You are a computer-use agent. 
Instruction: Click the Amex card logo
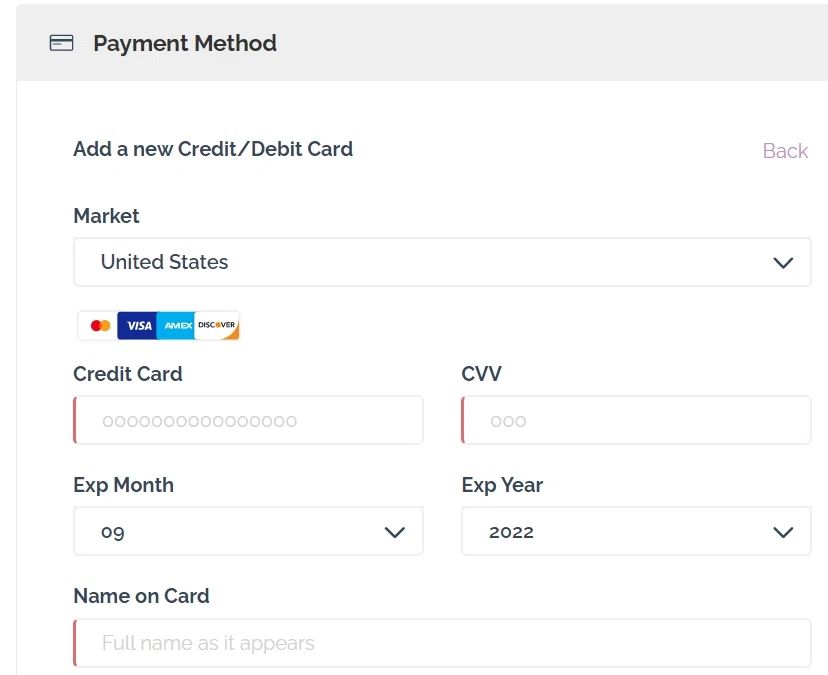point(176,326)
